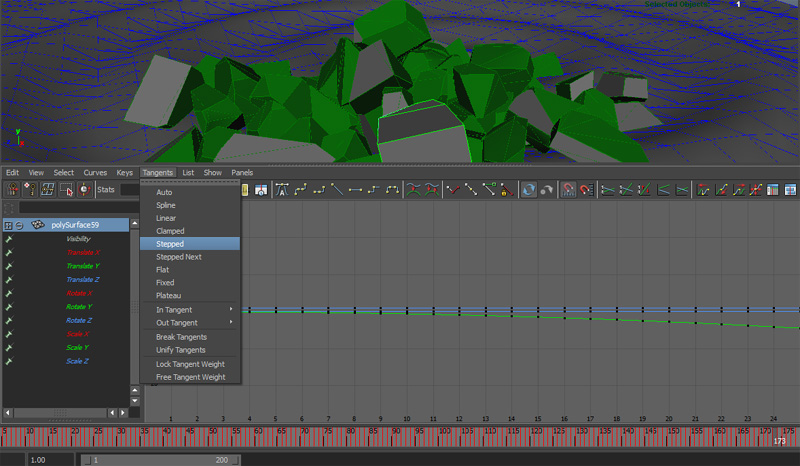The image size is (800, 466).
Task: Collapse the polySurface59 node in outliner
Action: click(19, 225)
